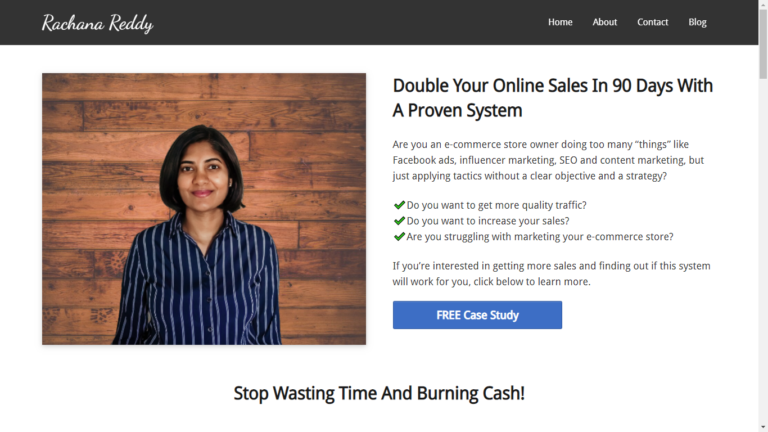Navigate to the Blog page
Viewport: 768px width, 432px height.
697,22
